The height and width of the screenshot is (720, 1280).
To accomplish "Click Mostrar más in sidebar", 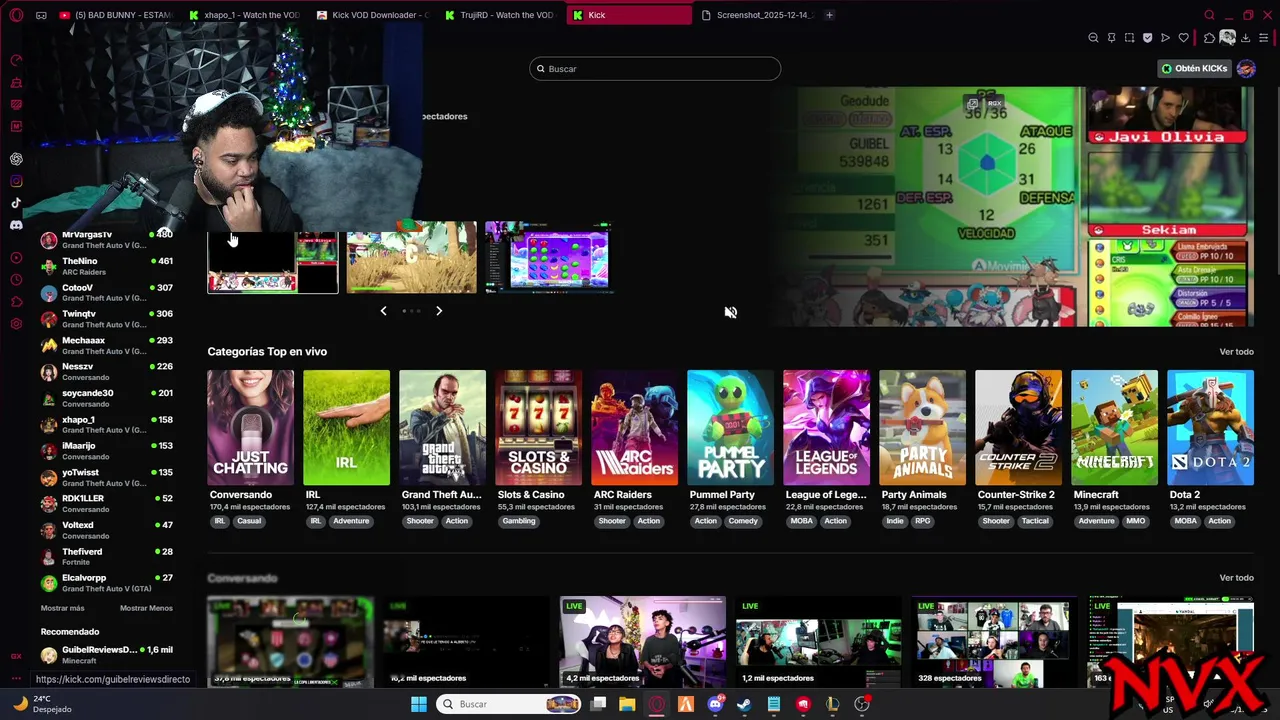I will click(62, 608).
